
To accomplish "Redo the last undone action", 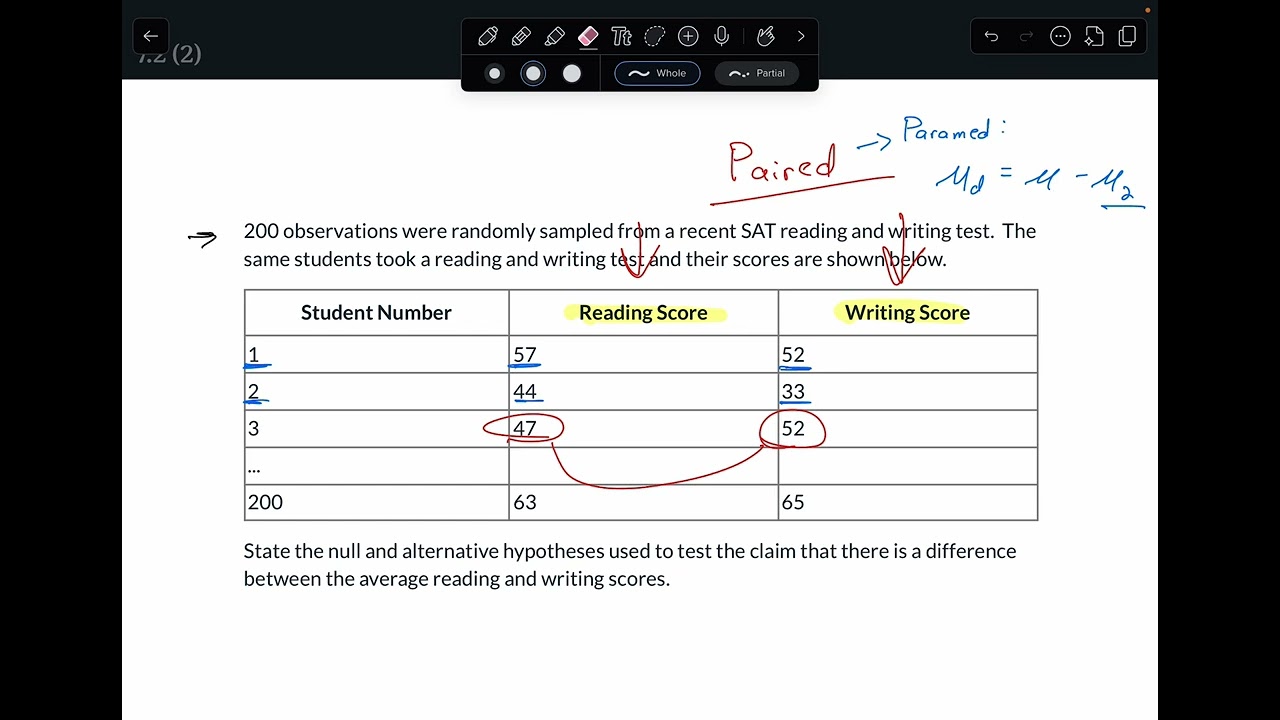I will coord(1026,37).
